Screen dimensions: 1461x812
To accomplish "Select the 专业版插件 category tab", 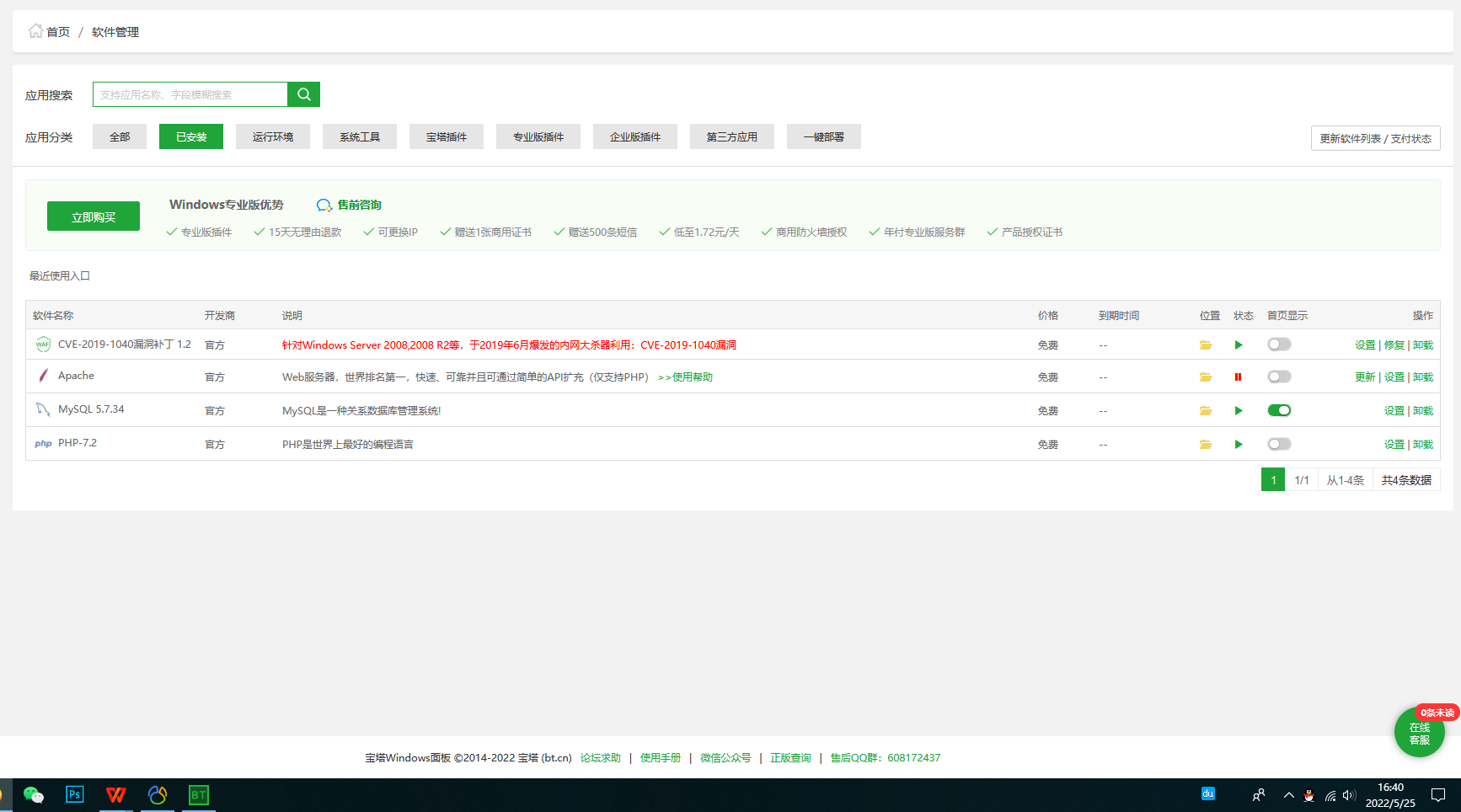I will [538, 136].
